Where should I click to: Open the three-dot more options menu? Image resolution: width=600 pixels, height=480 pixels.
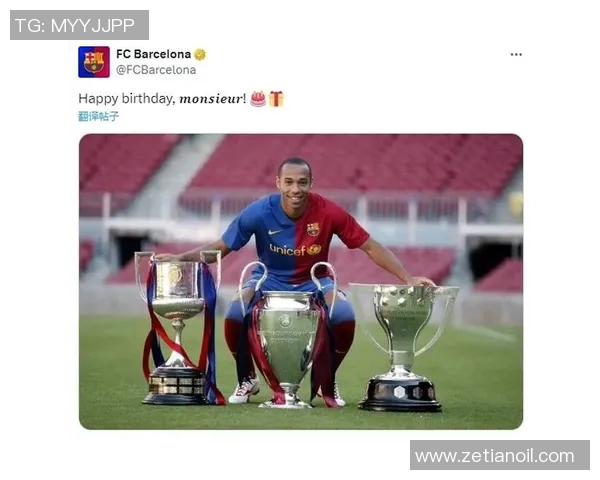tap(516, 55)
